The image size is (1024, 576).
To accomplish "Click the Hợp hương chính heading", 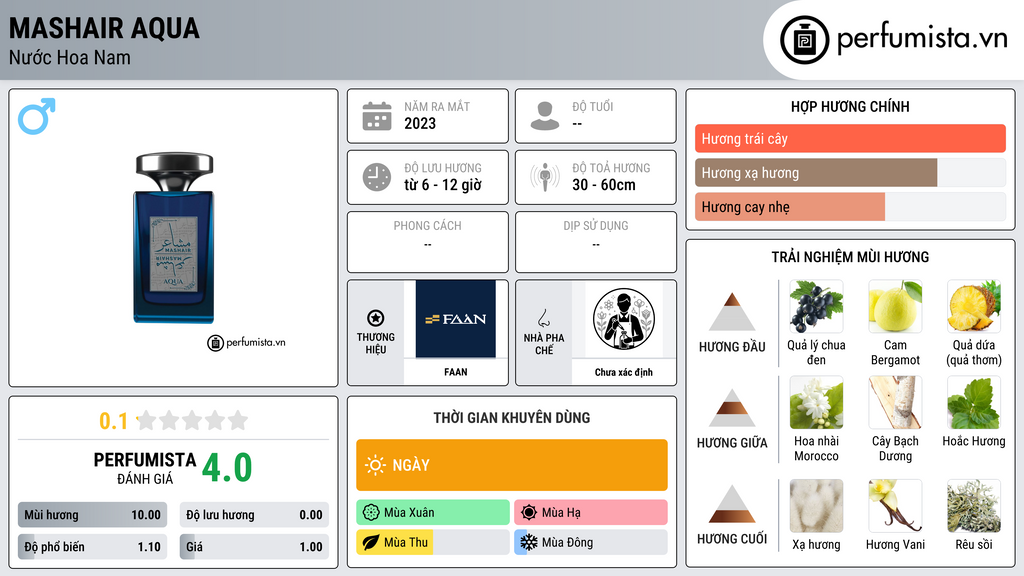I will pos(850,106).
